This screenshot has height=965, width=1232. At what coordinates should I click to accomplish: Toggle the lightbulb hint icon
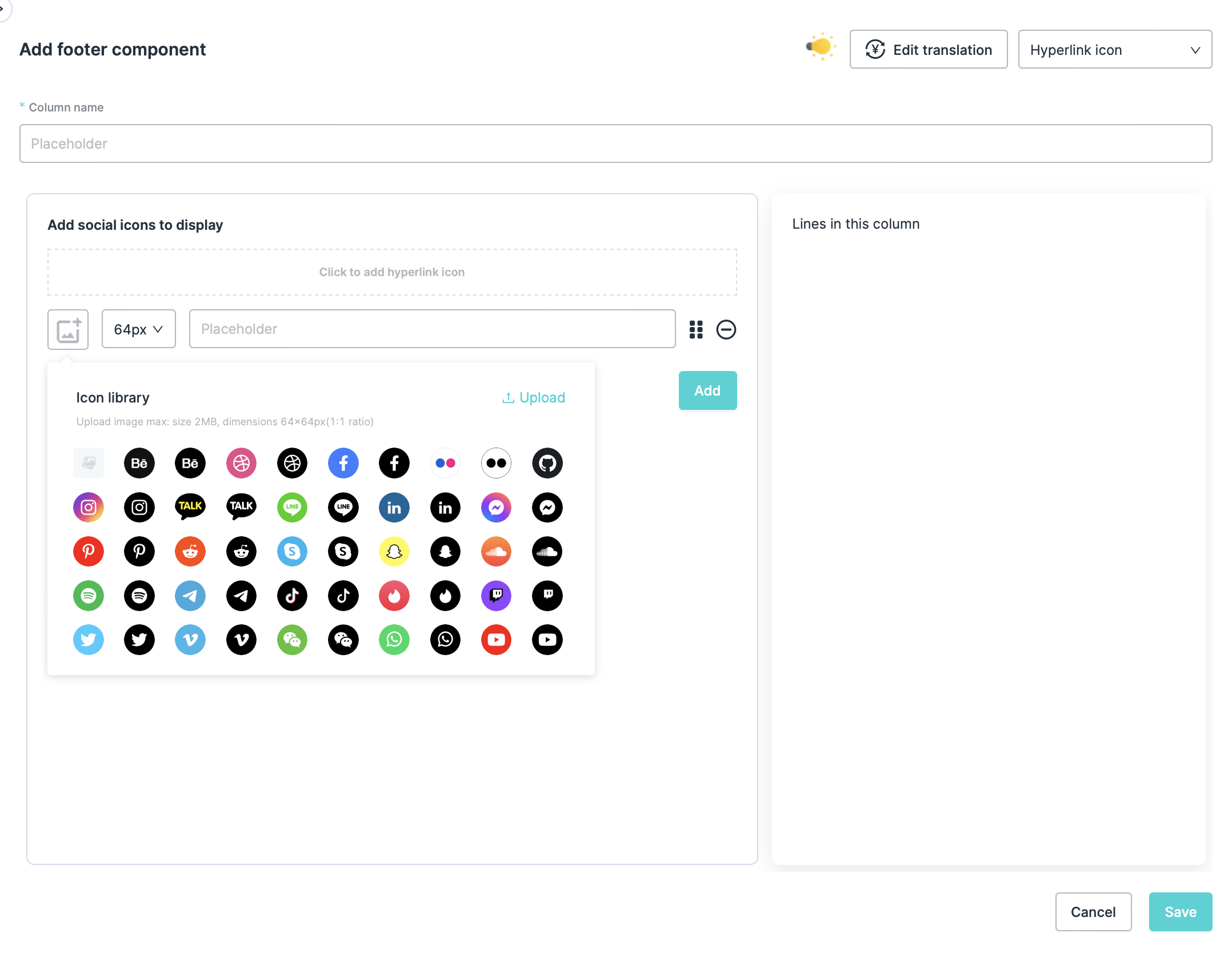pos(821,47)
